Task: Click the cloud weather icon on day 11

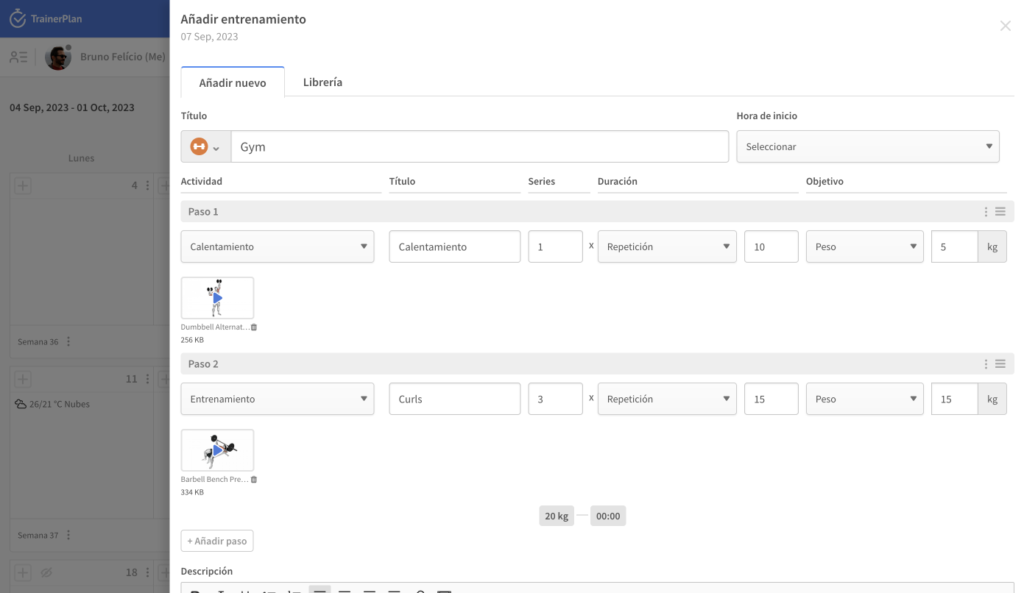Action: pyautogui.click(x=20, y=404)
